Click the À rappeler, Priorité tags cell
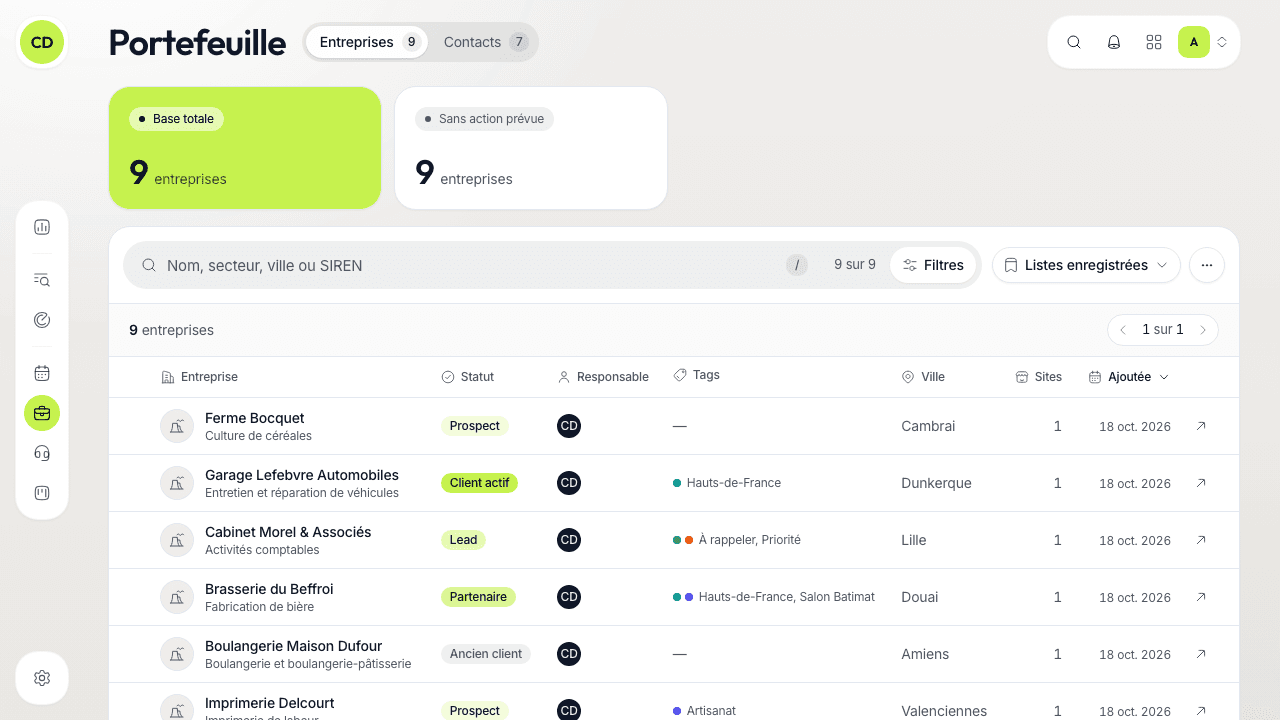This screenshot has width=1280, height=720. pyautogui.click(x=737, y=540)
